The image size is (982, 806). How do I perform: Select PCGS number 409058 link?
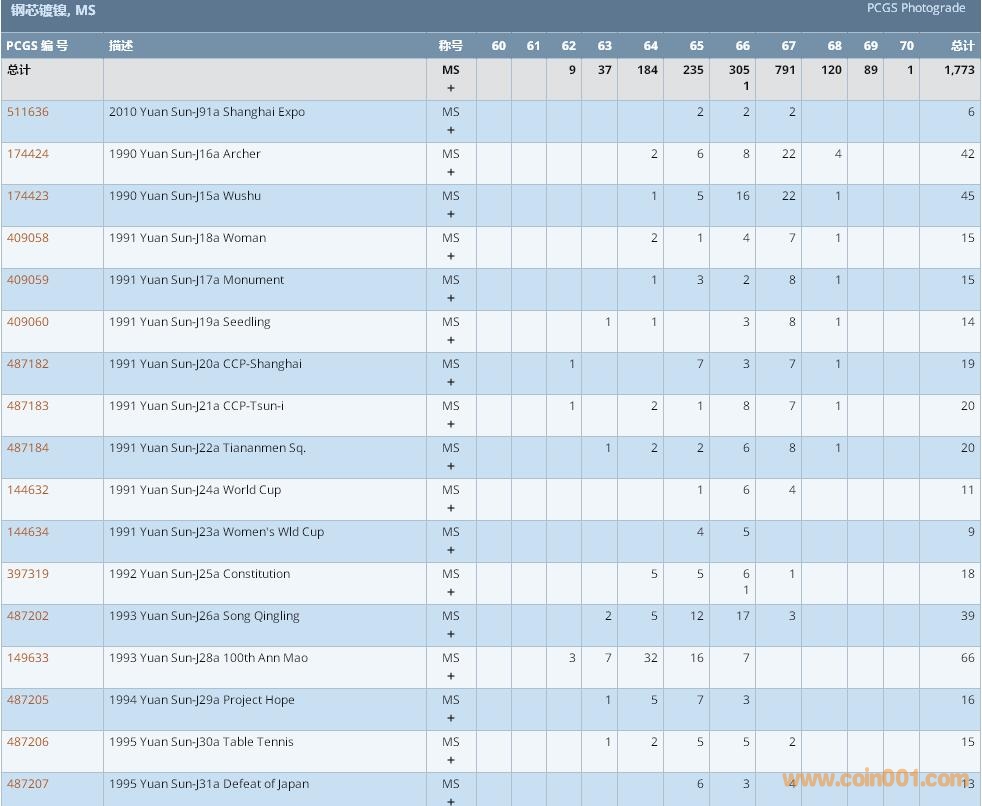(28, 238)
